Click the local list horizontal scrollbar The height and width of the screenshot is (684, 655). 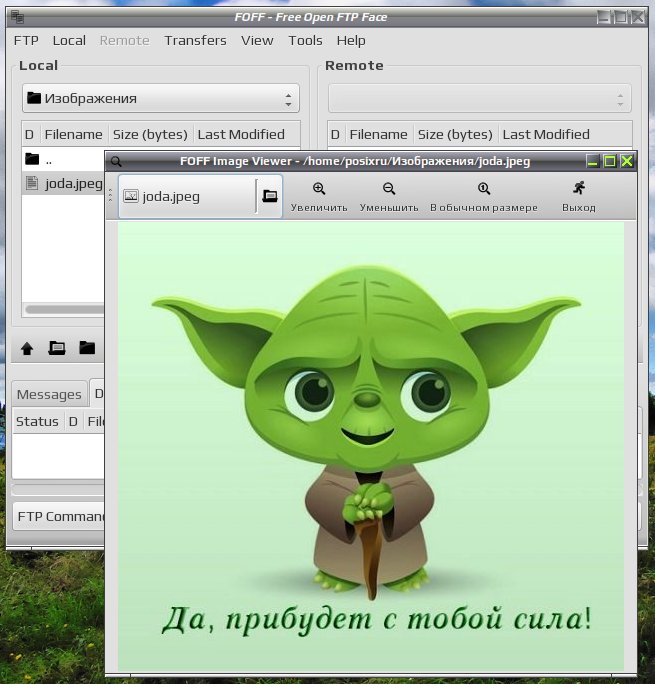[x=65, y=309]
